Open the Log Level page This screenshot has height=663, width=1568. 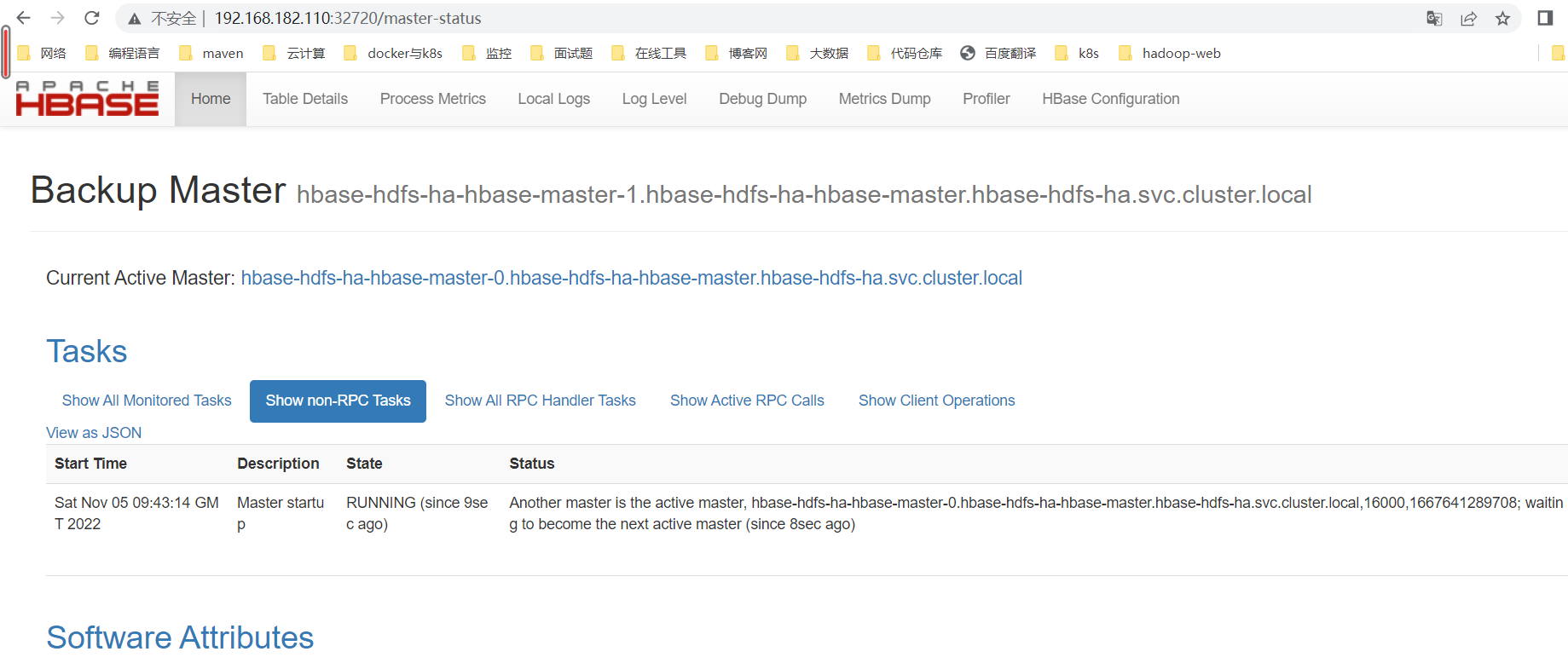pos(654,99)
